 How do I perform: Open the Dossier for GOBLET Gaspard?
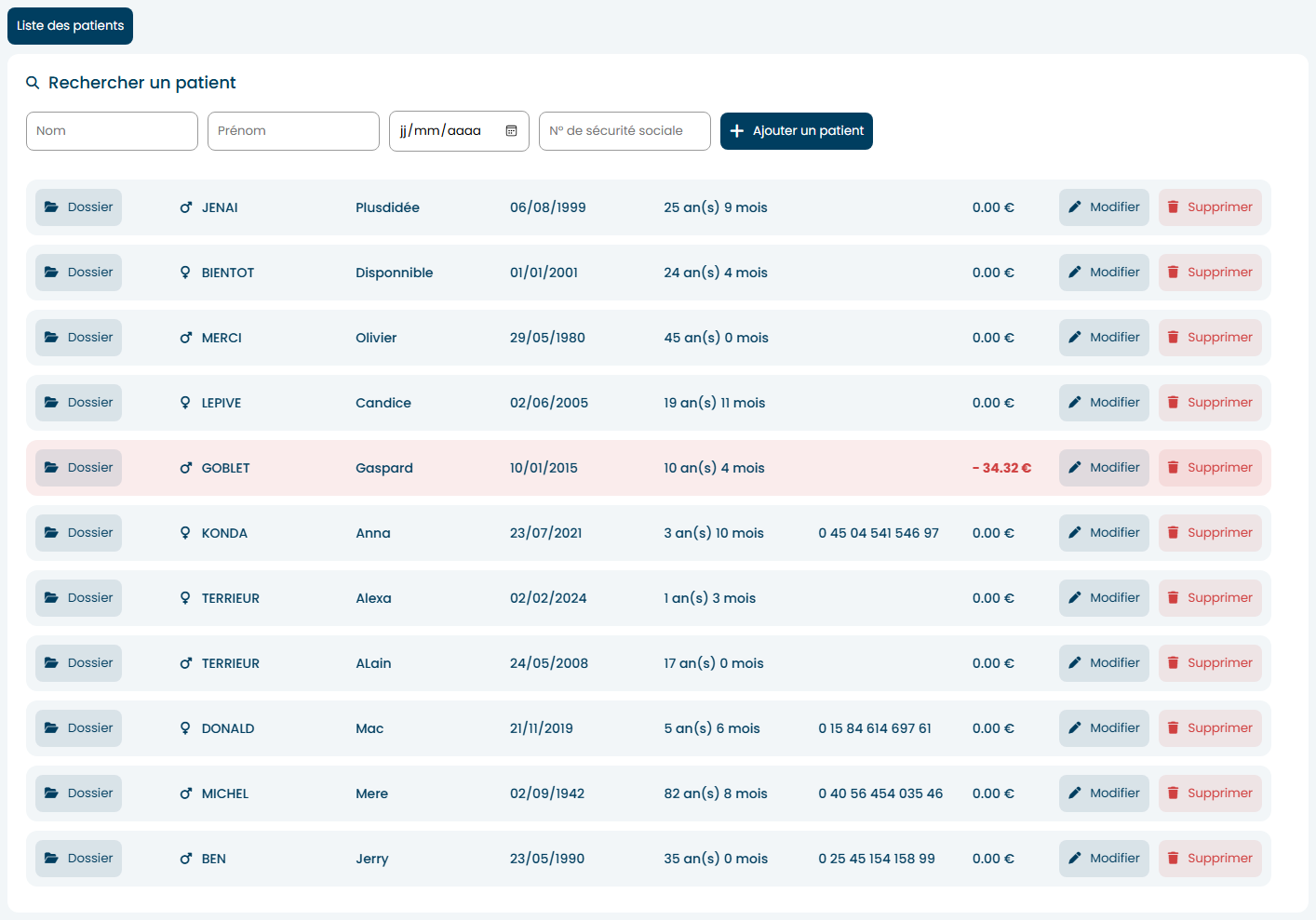pyautogui.click(x=78, y=467)
